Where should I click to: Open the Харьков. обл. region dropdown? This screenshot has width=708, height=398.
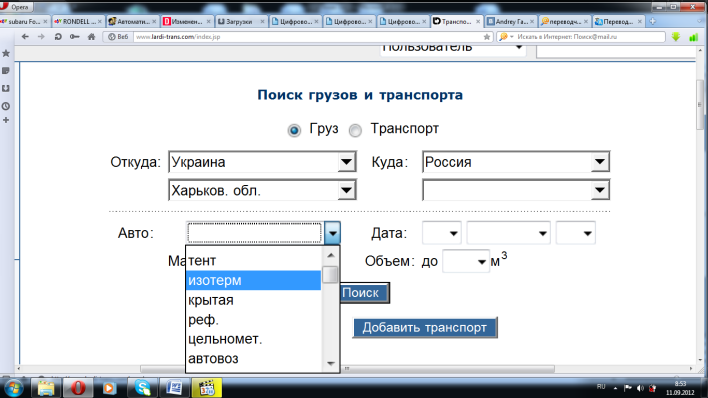(262, 190)
